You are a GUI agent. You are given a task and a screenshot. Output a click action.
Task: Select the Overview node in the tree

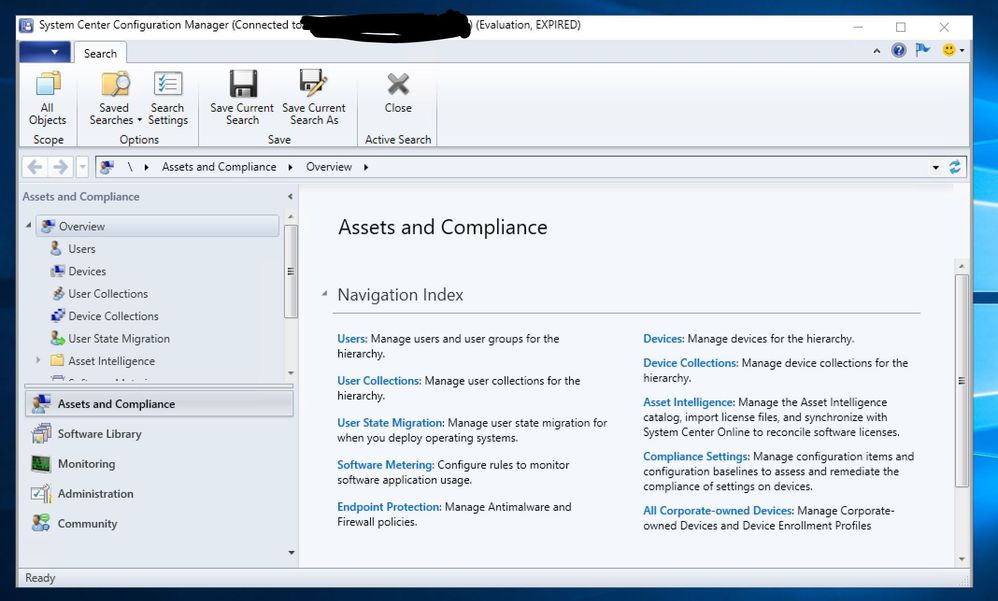[x=158, y=226]
